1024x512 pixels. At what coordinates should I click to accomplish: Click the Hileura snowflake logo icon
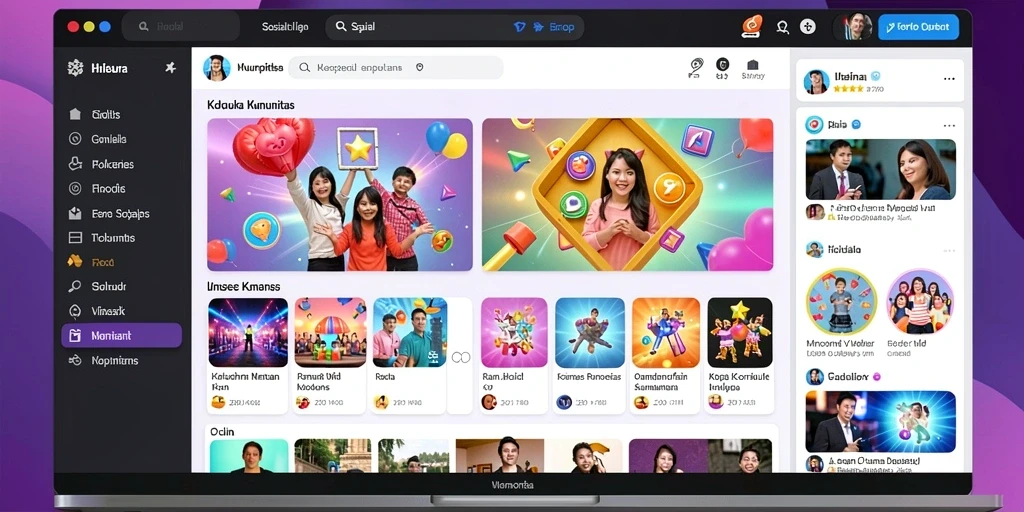(76, 68)
